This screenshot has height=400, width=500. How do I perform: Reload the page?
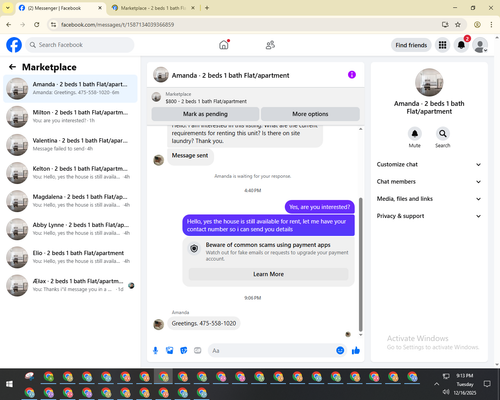click(37, 25)
